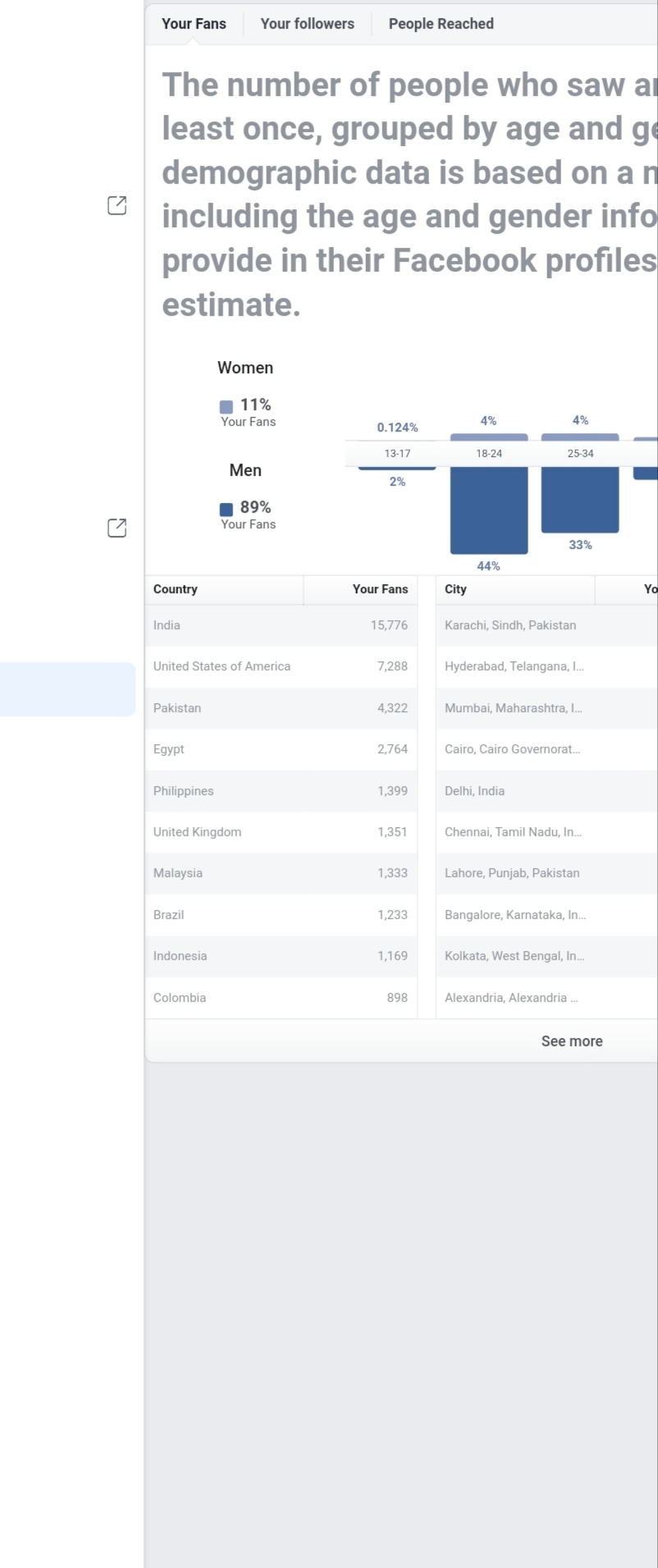Screen dimensions: 658x1568
Task: Open the Your followers tab
Action: point(307,24)
